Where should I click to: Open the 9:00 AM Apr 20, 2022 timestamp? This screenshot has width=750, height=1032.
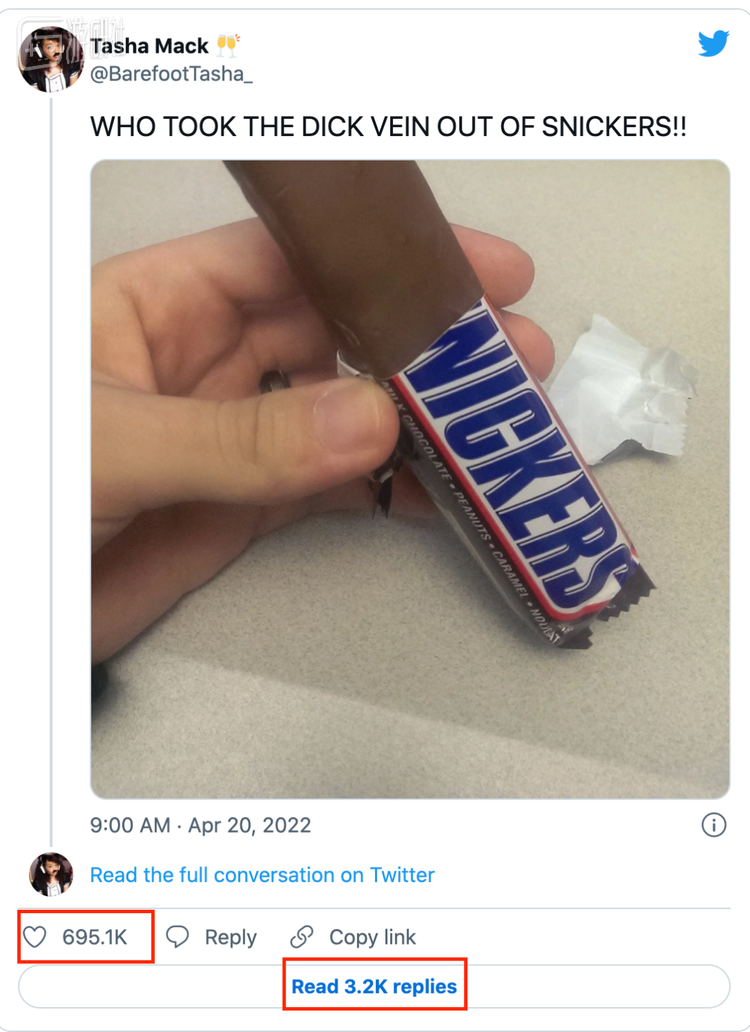pyautogui.click(x=200, y=825)
